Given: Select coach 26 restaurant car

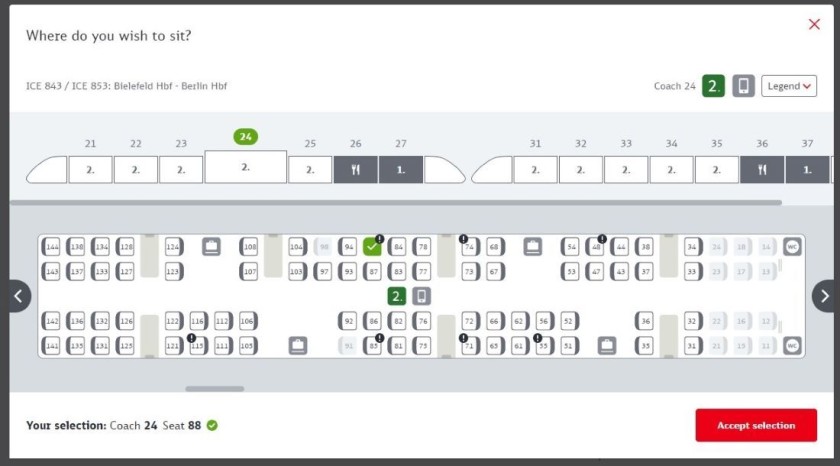Looking at the screenshot, I should (x=355, y=169).
